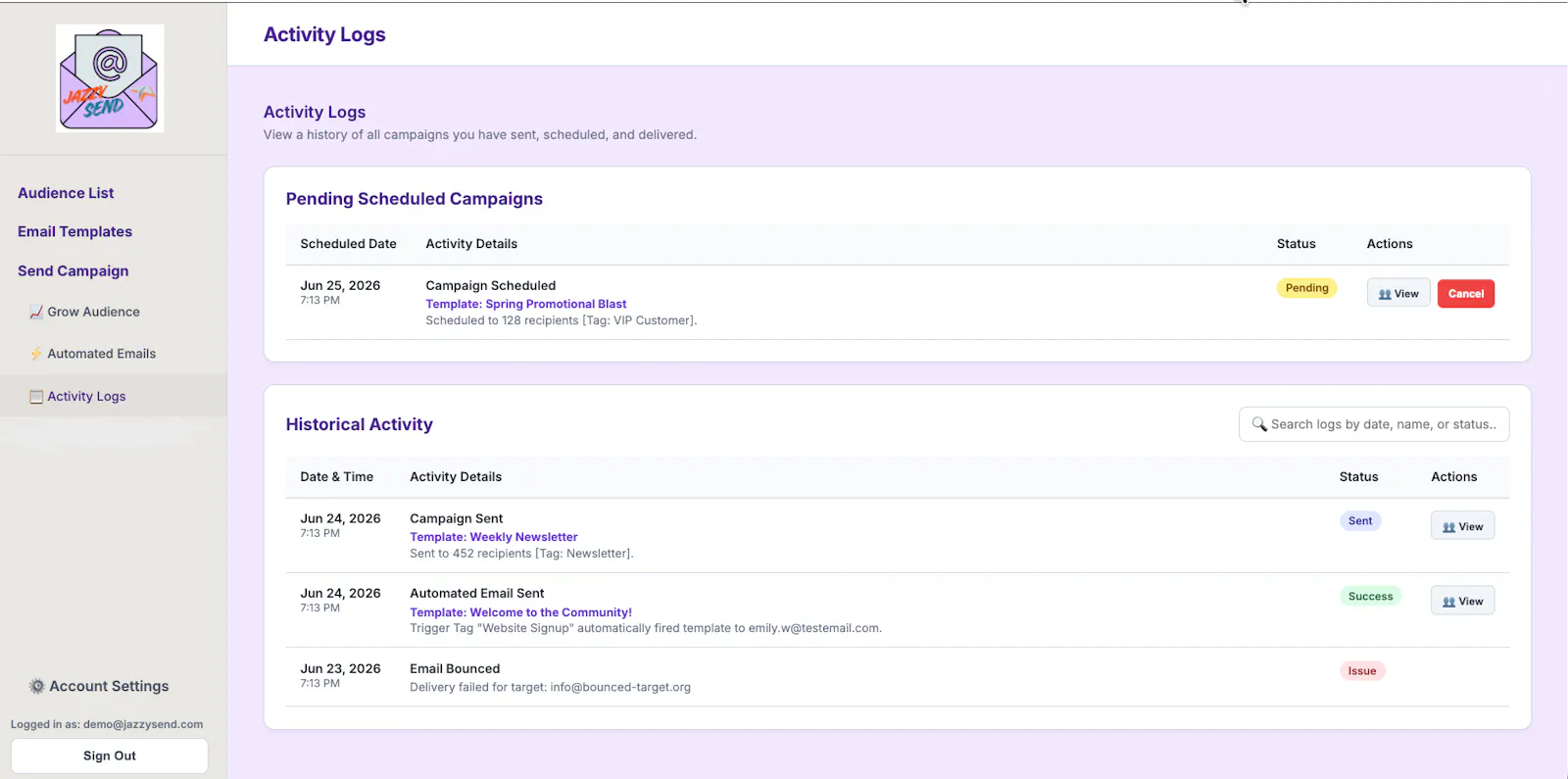Image resolution: width=1568 pixels, height=779 pixels.
Task: Click the Pending Scheduled Campaigns heading
Action: pyautogui.click(x=415, y=199)
